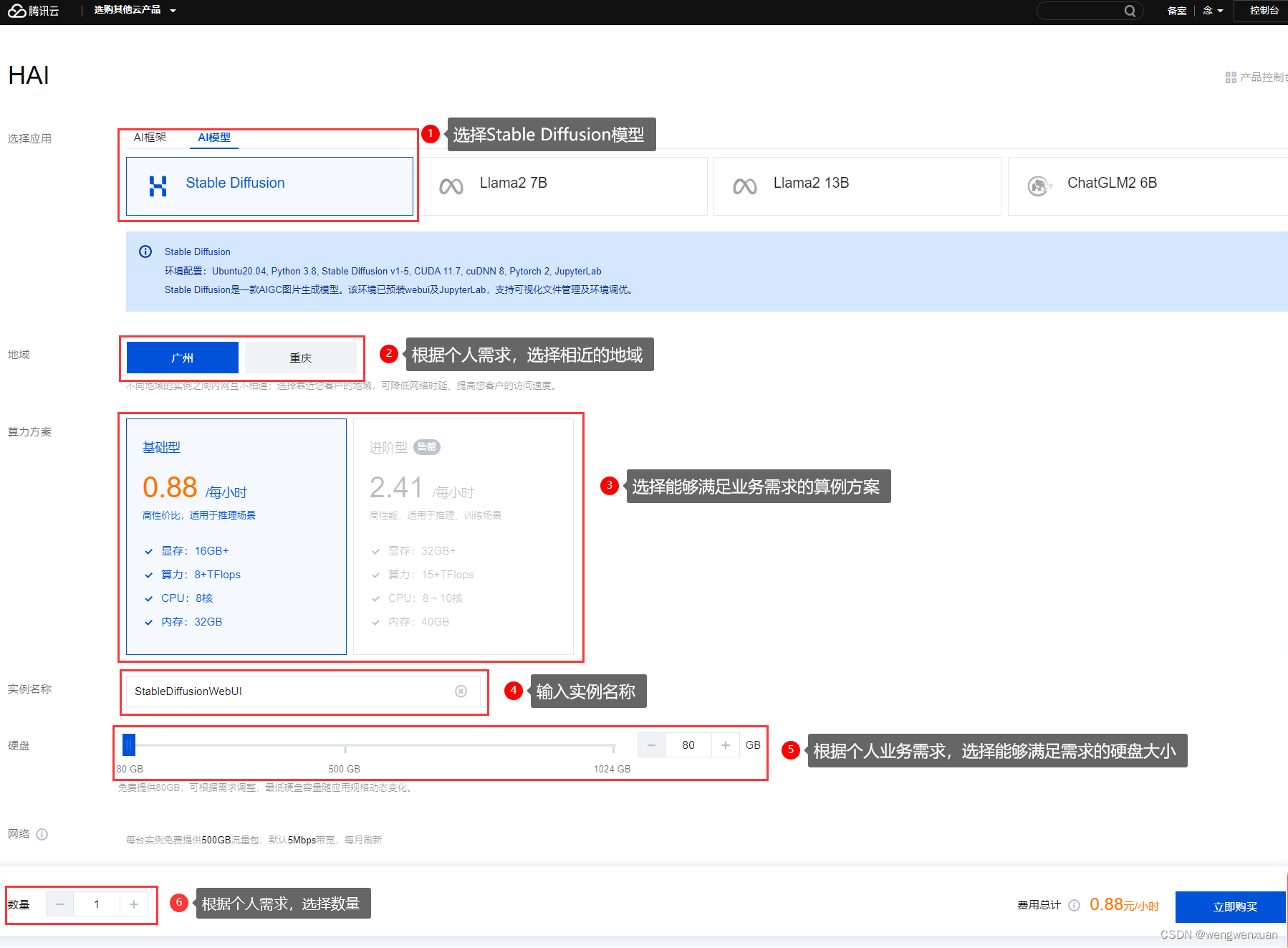The image size is (1288, 948).
Task: Open the 控制台 button
Action: click(1264, 11)
